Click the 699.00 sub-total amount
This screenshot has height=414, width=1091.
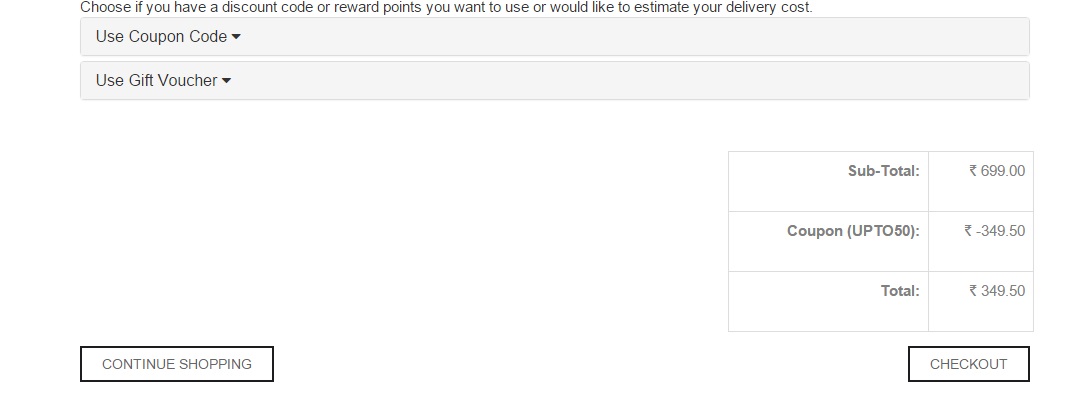pos(1003,171)
